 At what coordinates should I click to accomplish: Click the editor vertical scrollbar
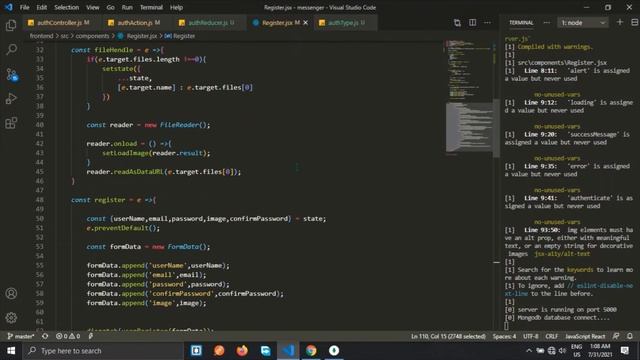496,129
